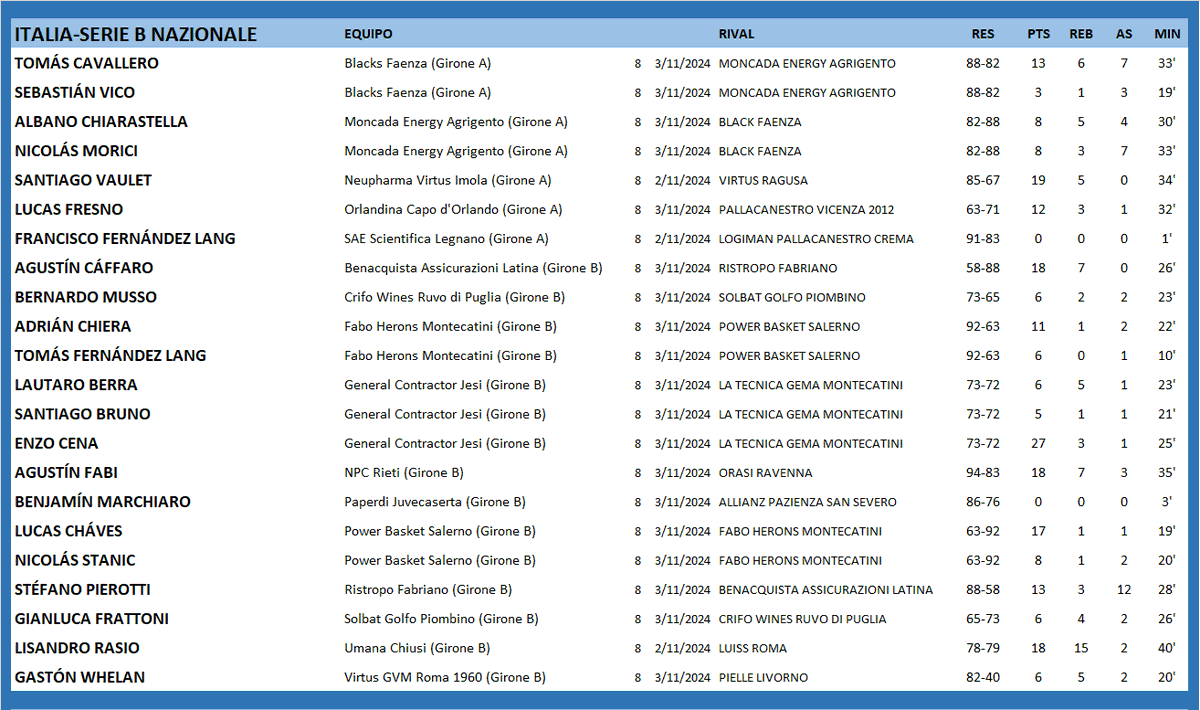Click the ITALIA-SERIE B NAZIONALE title

[x=135, y=35]
